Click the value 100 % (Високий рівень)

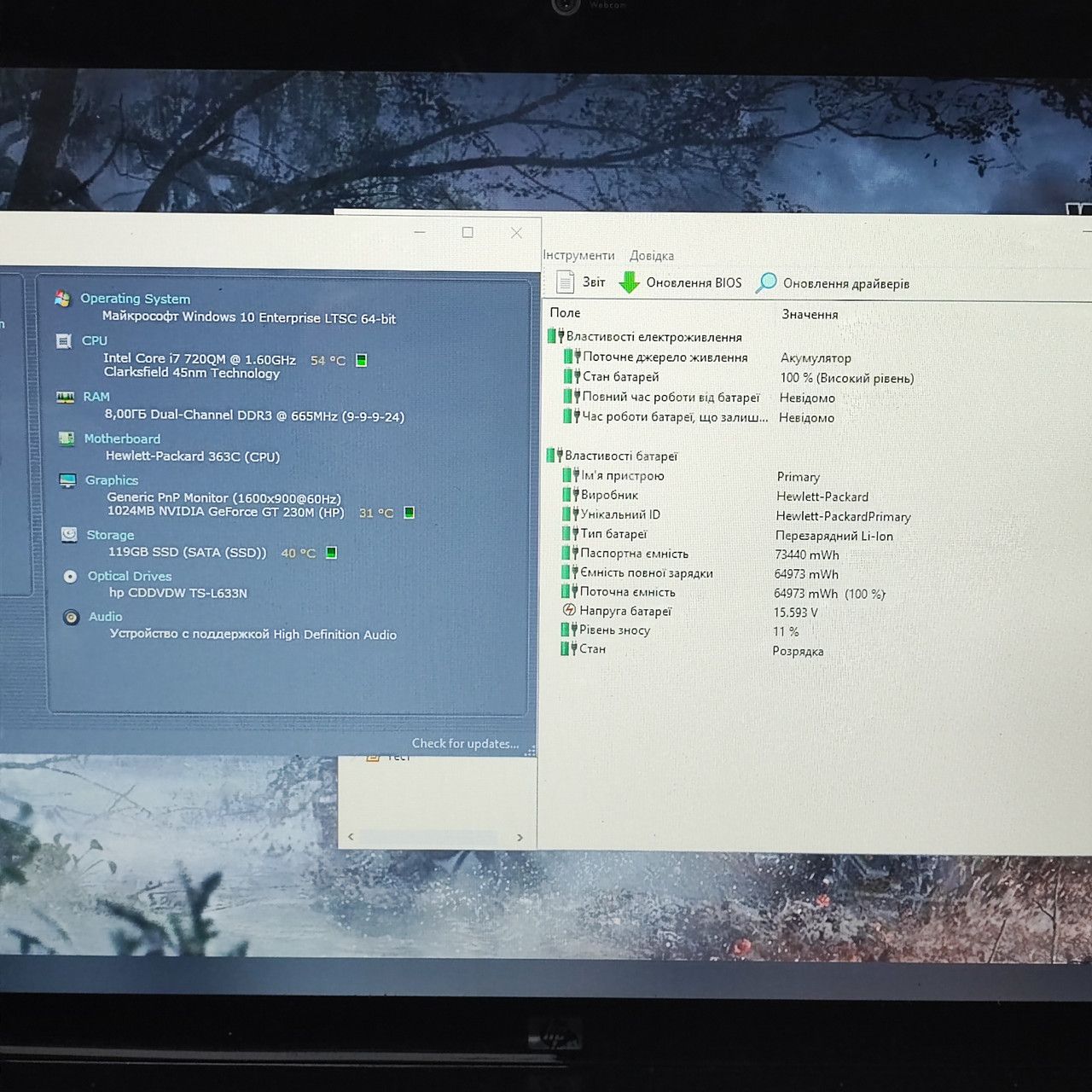(847, 378)
